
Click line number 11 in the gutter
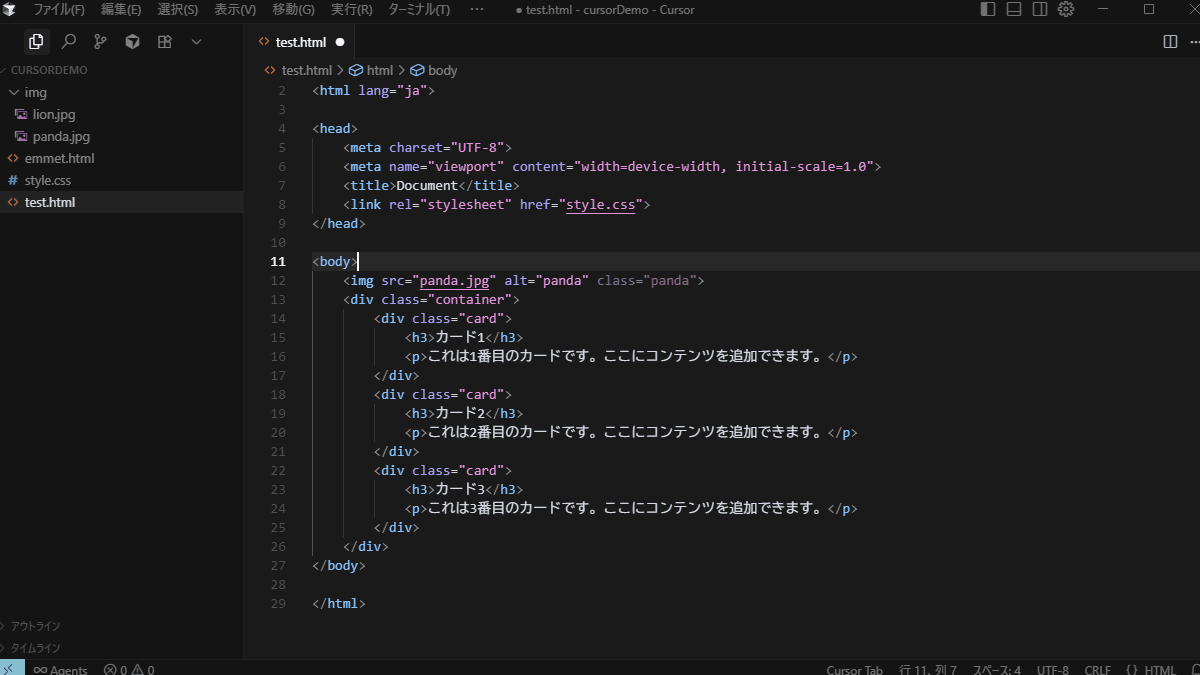pos(278,262)
